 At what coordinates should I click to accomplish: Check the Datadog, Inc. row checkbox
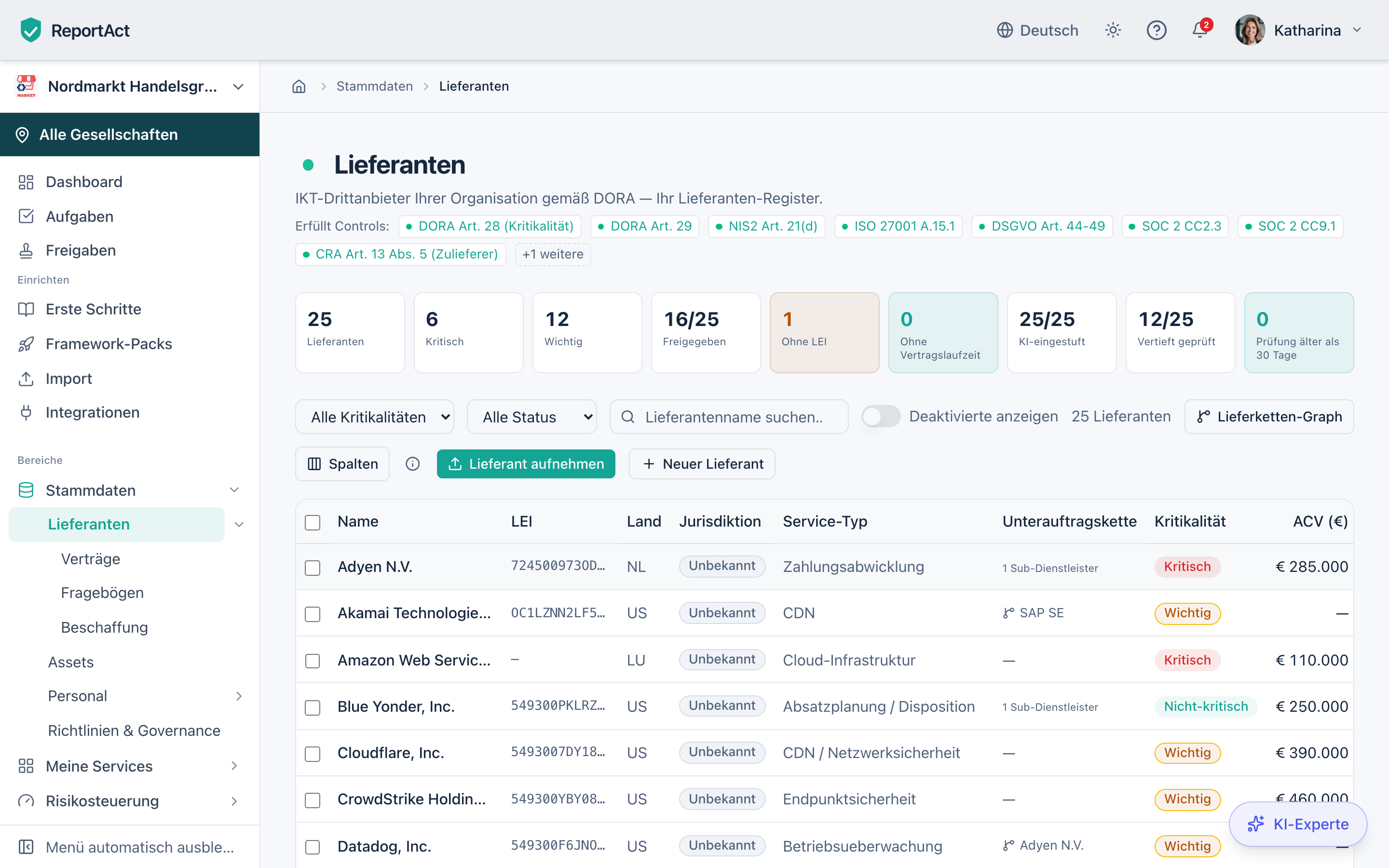(312, 847)
